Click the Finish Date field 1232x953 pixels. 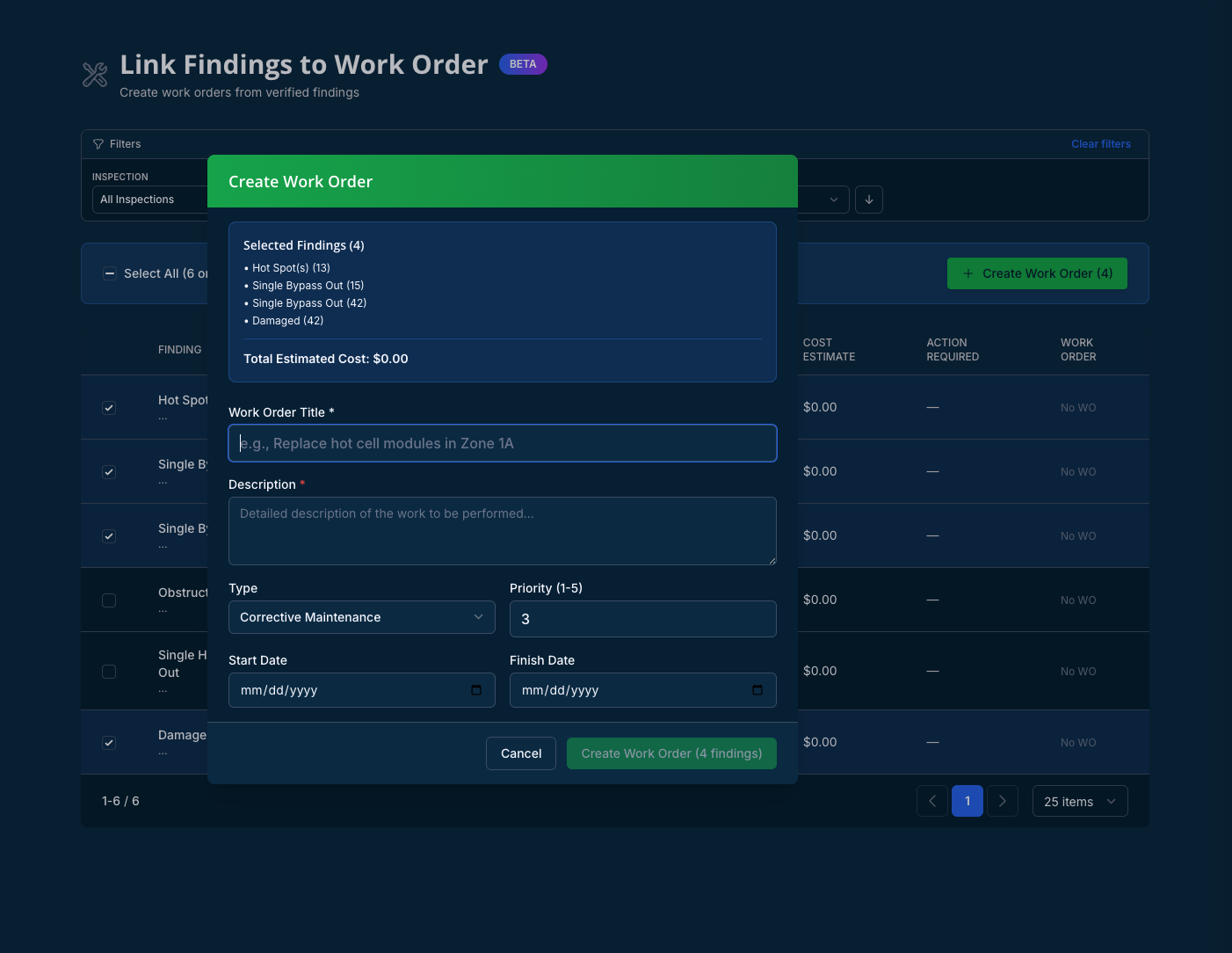(x=643, y=690)
